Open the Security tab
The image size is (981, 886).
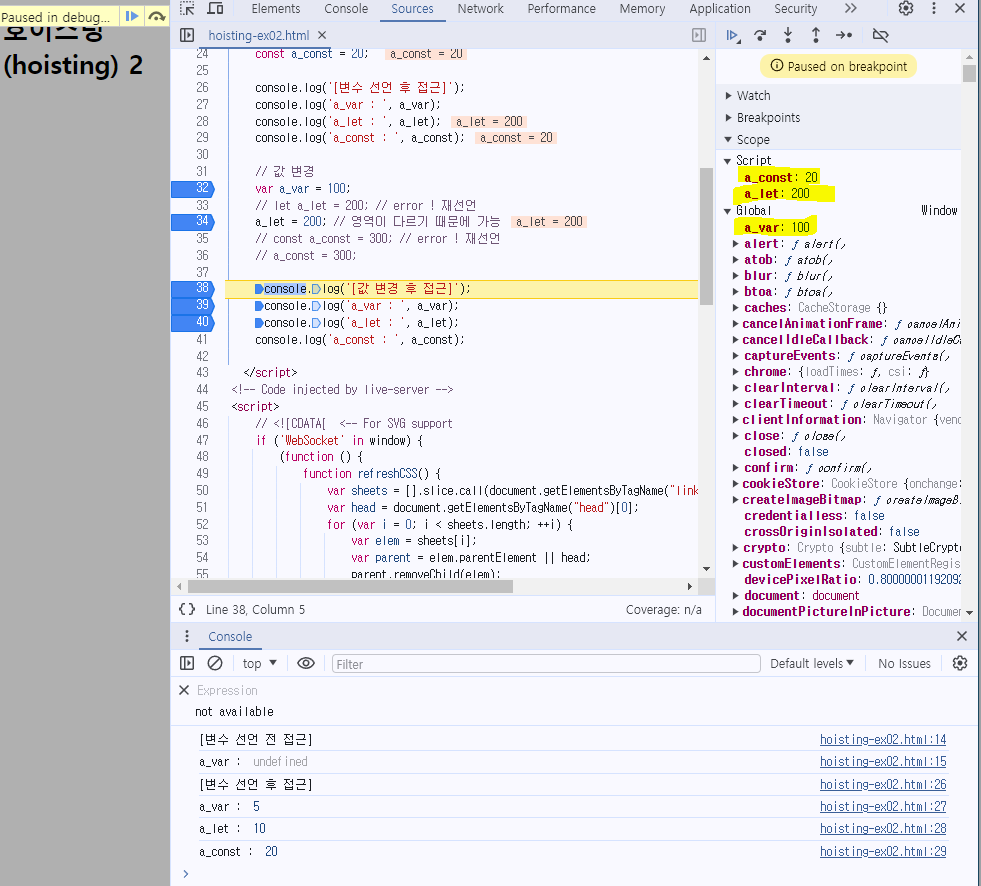pos(795,9)
